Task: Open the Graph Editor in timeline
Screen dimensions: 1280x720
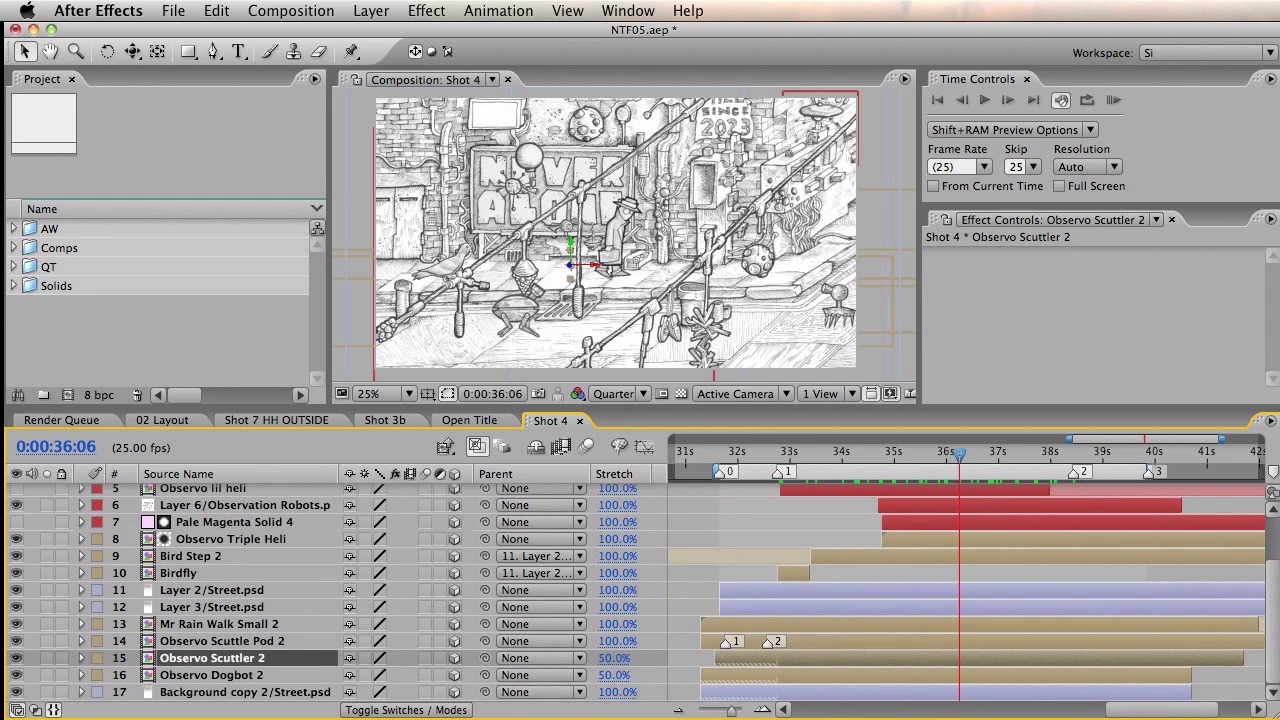Action: (x=643, y=447)
